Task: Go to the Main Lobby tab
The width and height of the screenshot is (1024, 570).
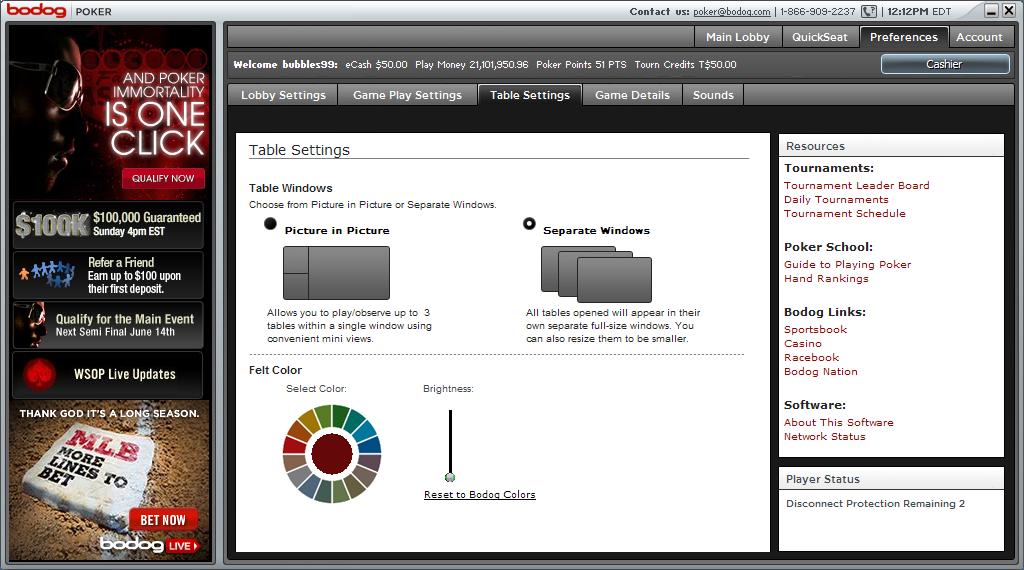Action: 737,37
